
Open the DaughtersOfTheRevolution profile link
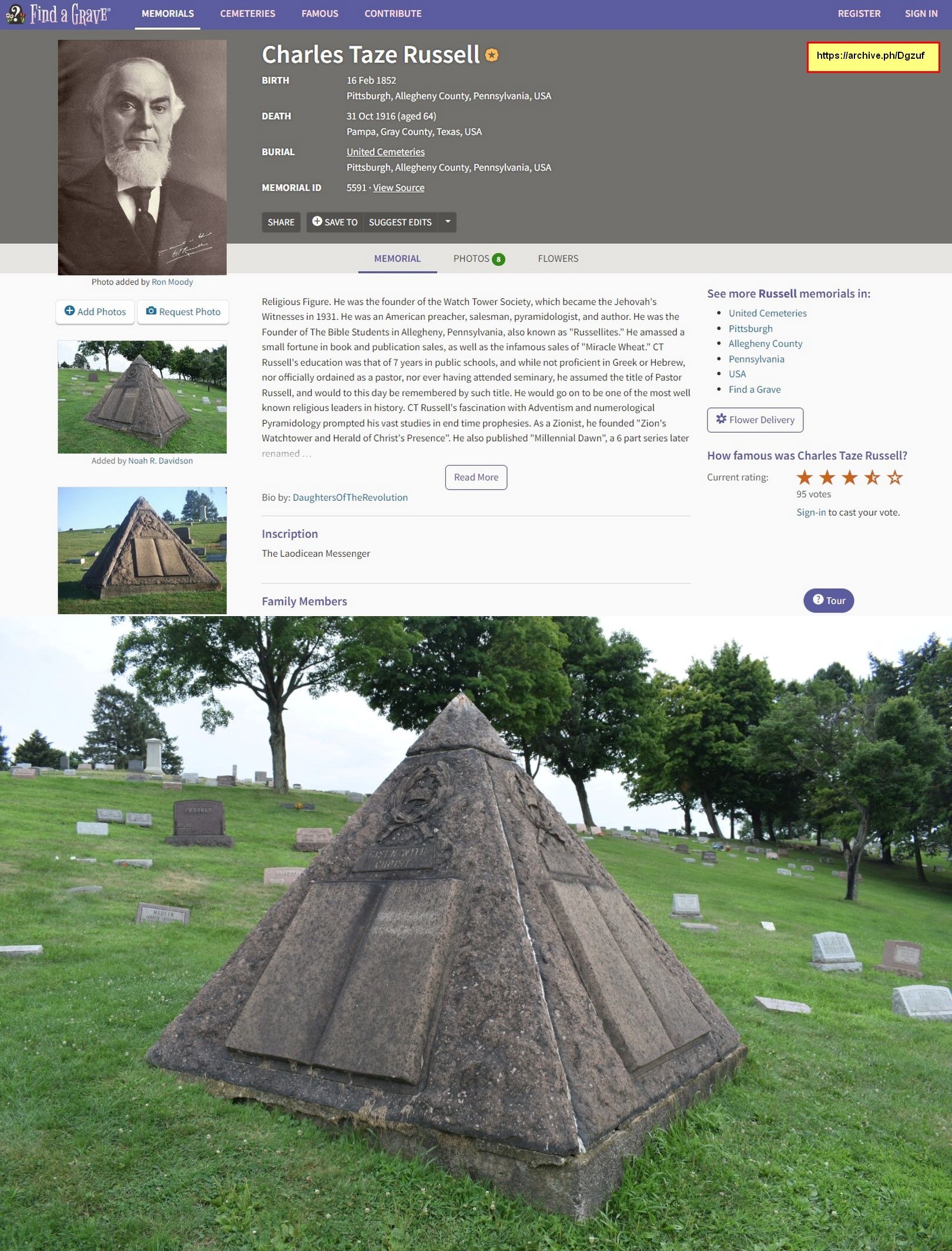[350, 497]
